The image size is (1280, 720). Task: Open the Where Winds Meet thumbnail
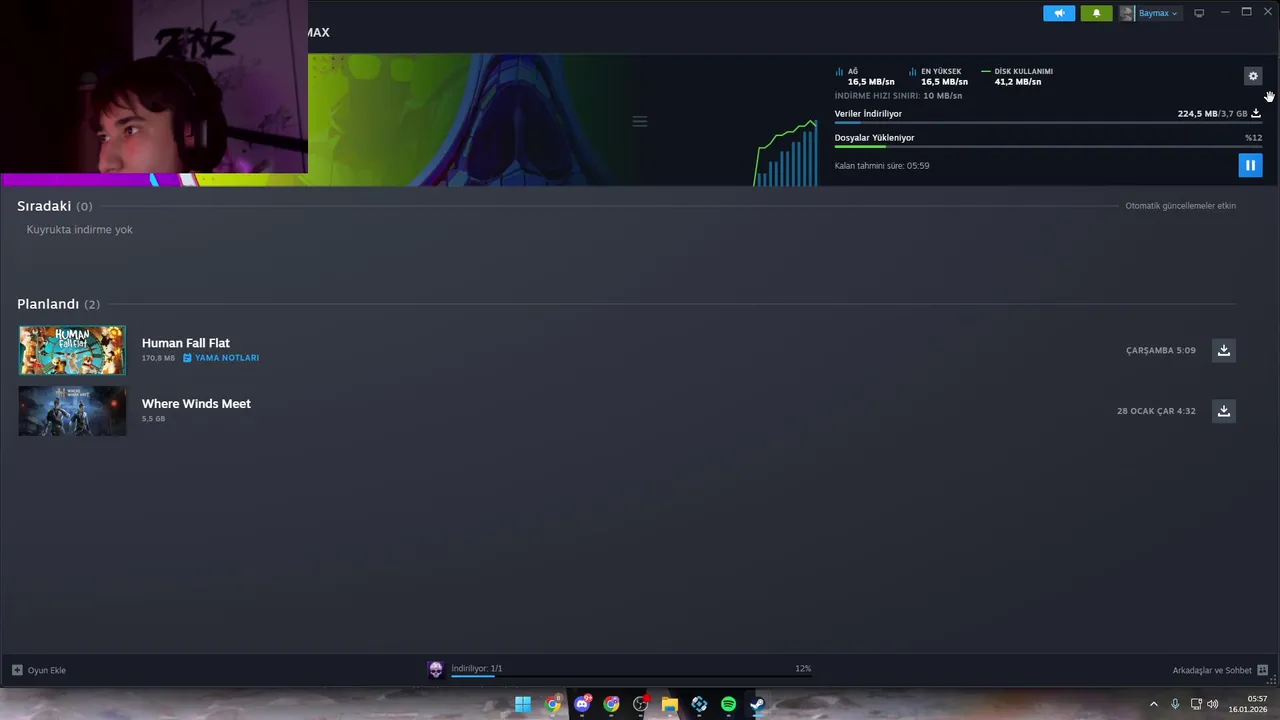click(x=72, y=411)
